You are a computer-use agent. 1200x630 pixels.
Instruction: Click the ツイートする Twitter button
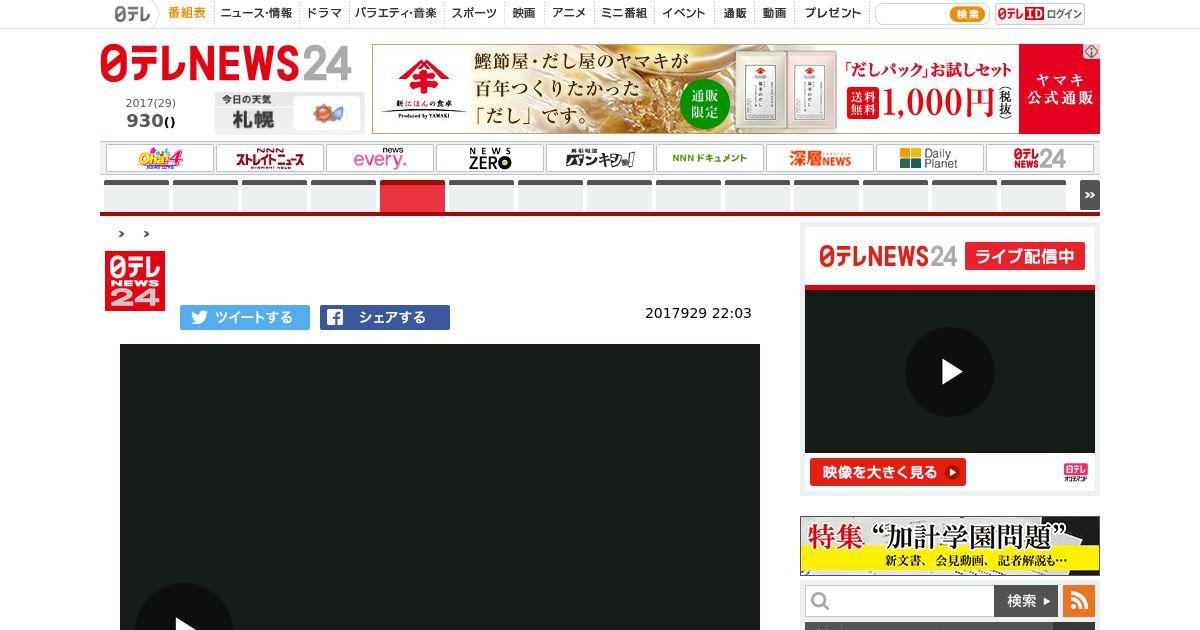click(x=245, y=317)
